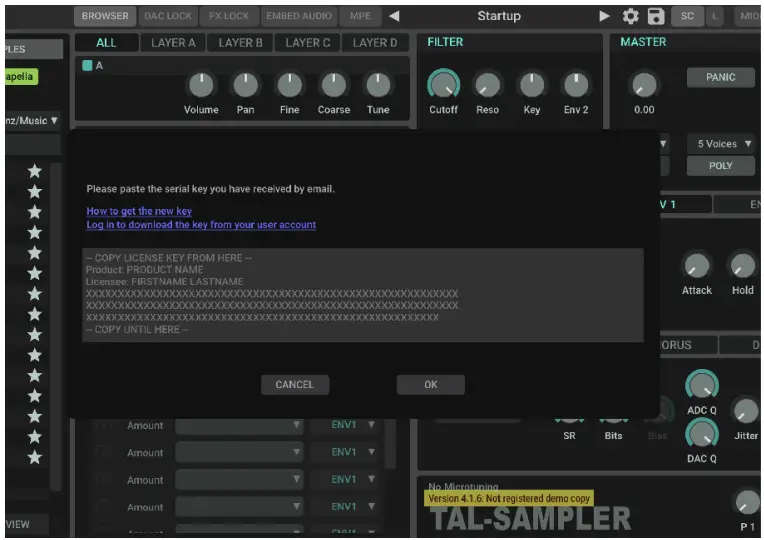
Task: Toggle the POLY mode button
Action: [720, 166]
